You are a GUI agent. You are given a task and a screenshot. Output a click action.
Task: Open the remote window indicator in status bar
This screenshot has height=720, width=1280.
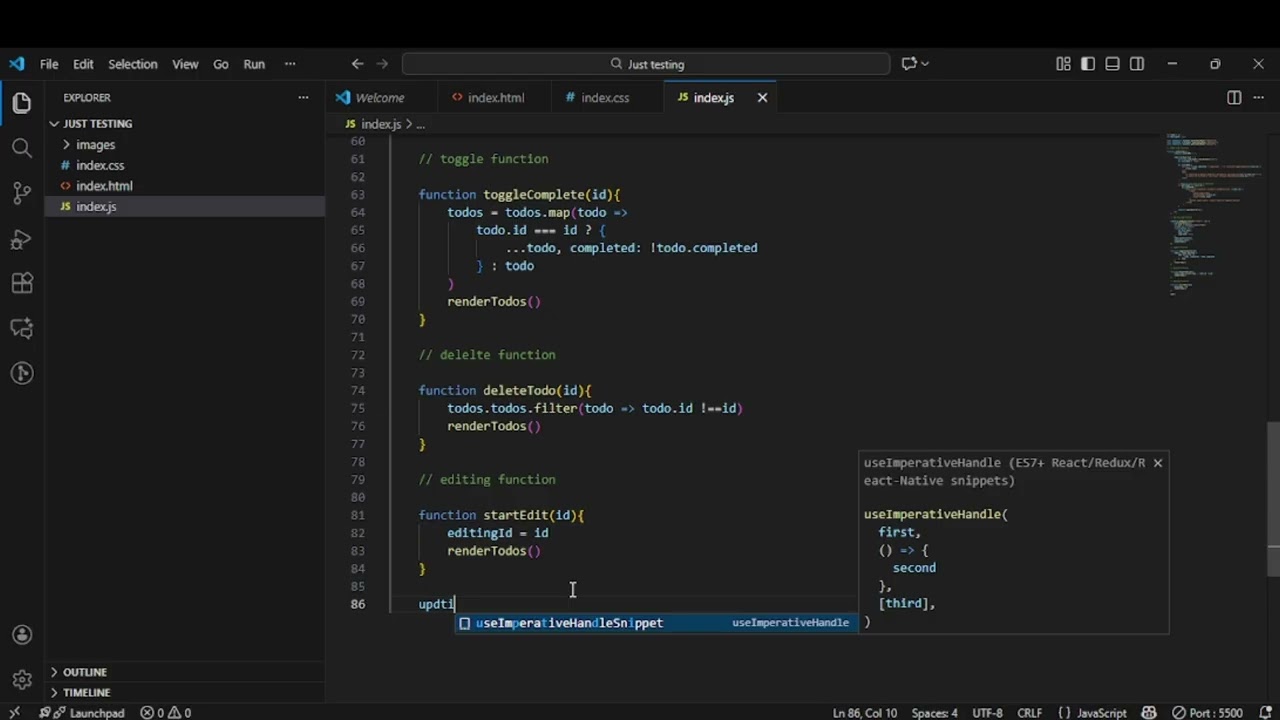[15, 713]
